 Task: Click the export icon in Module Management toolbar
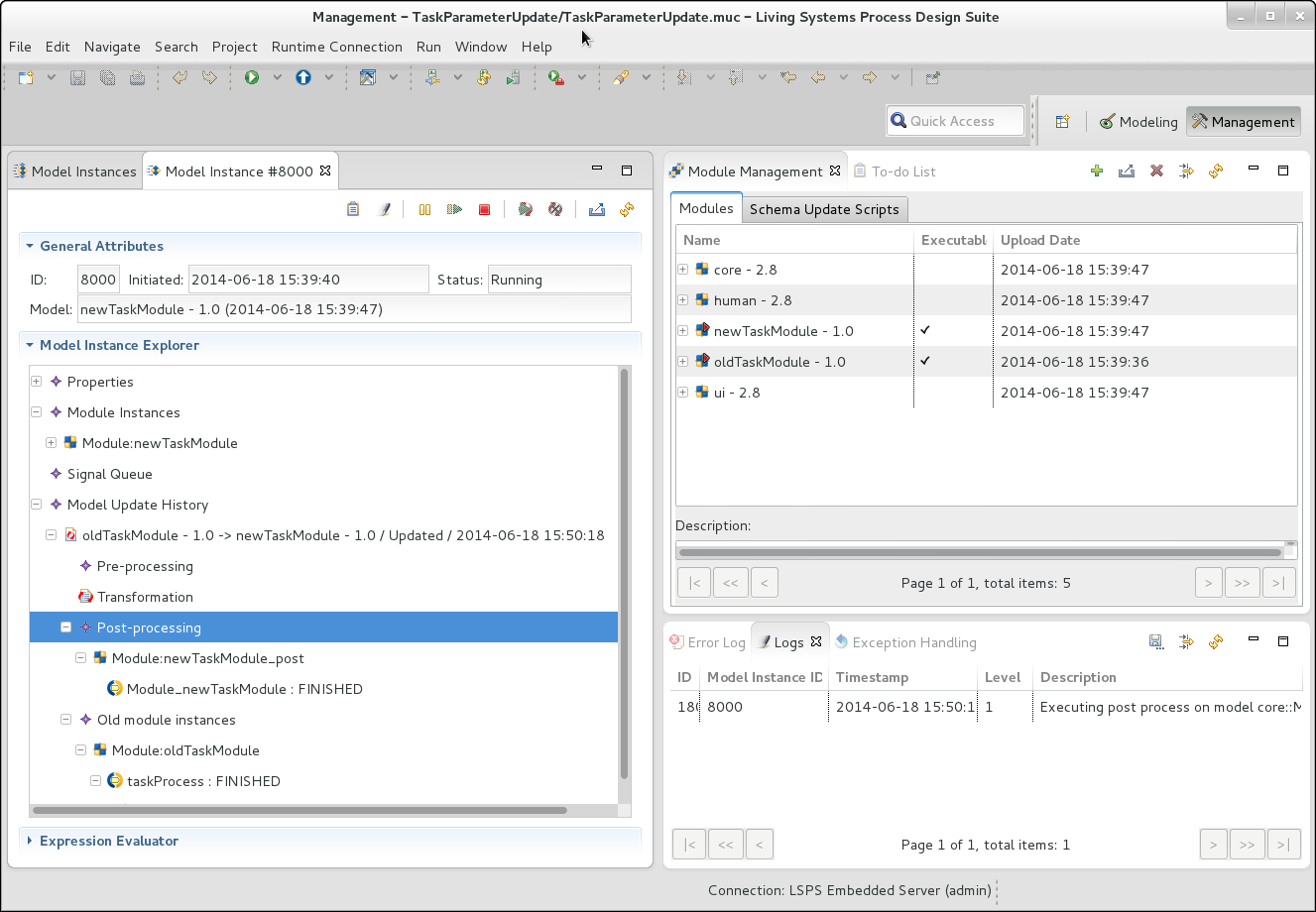[1127, 171]
